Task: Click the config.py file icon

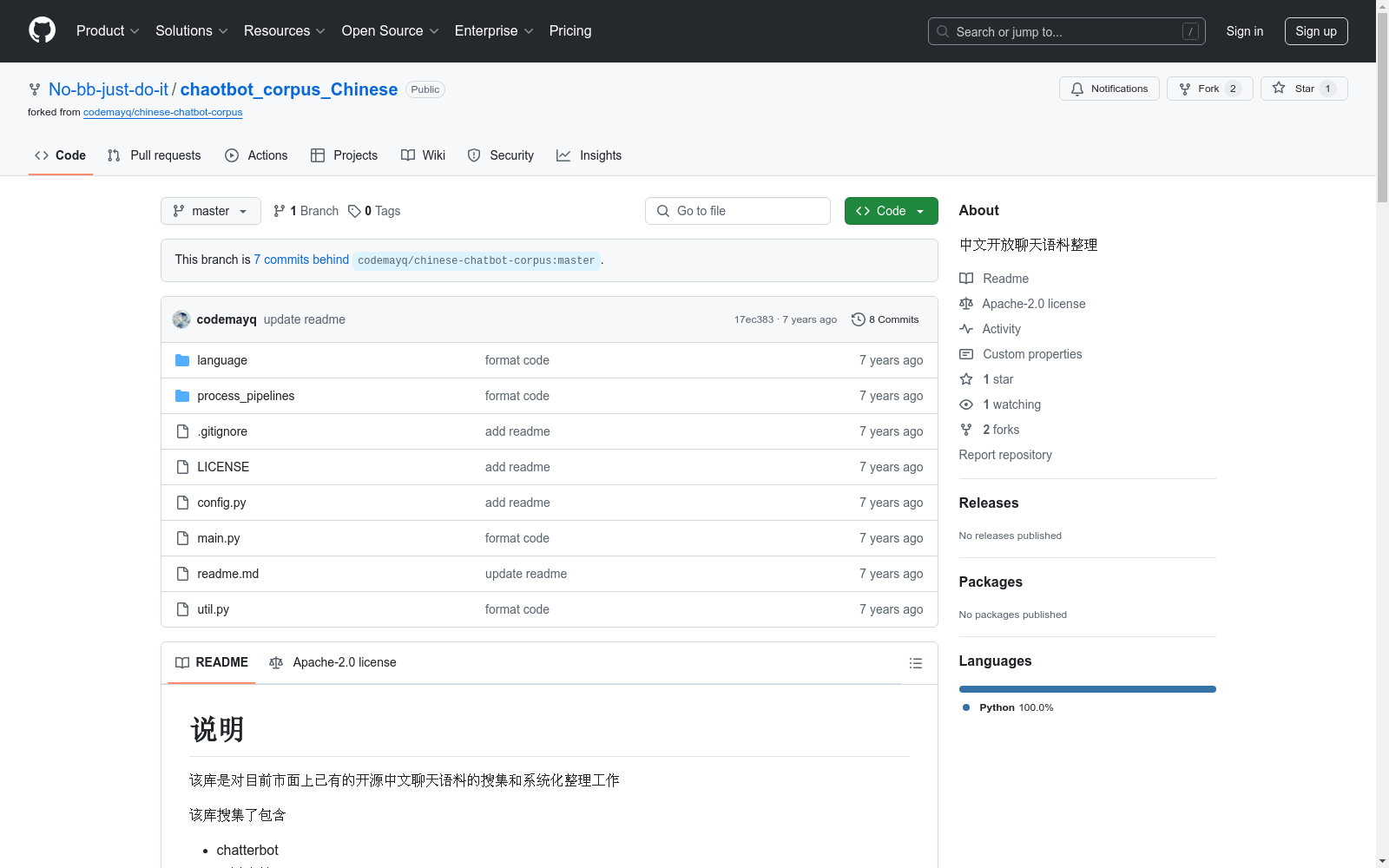Action: coord(182,503)
